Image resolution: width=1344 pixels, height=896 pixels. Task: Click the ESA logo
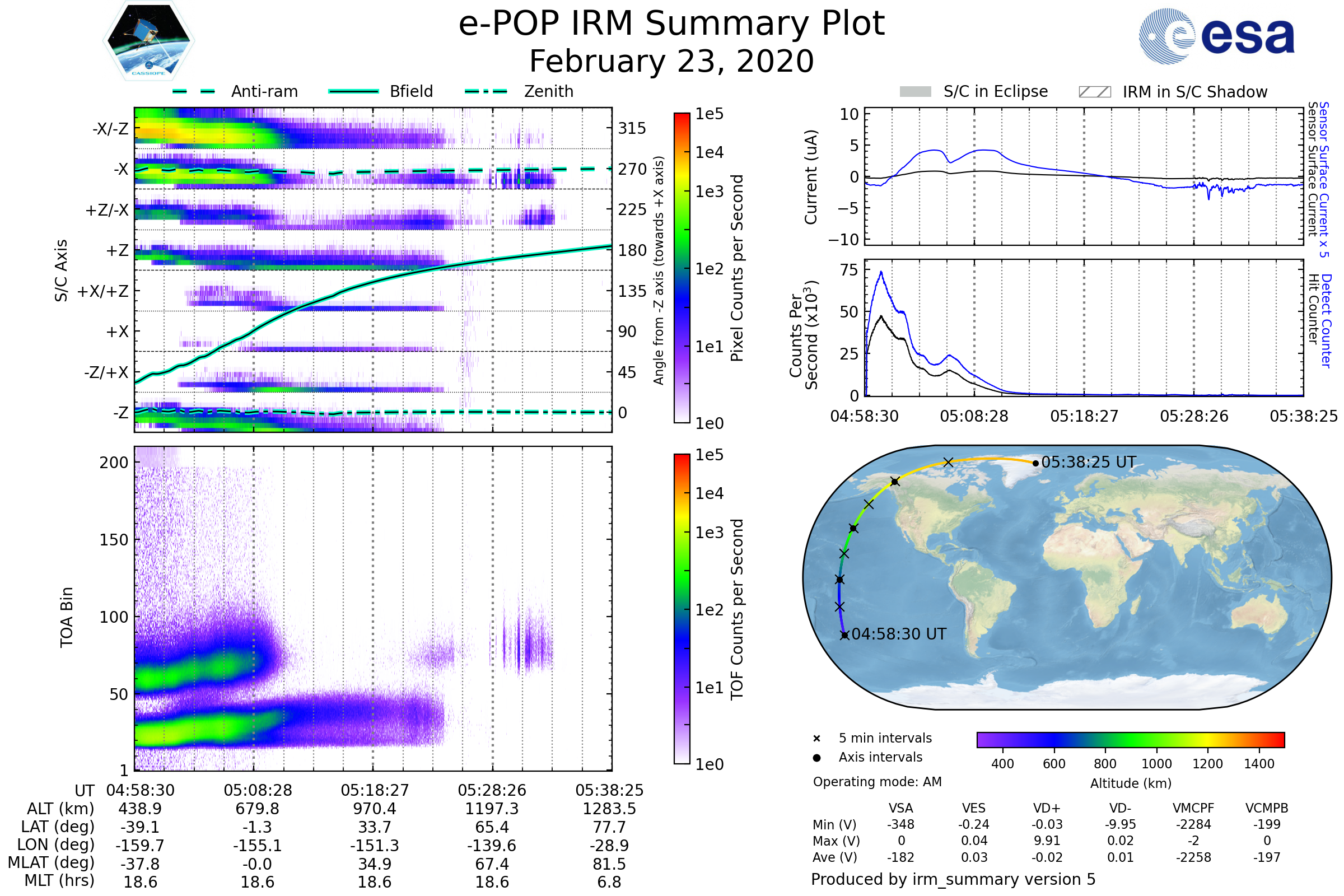coord(1217,36)
